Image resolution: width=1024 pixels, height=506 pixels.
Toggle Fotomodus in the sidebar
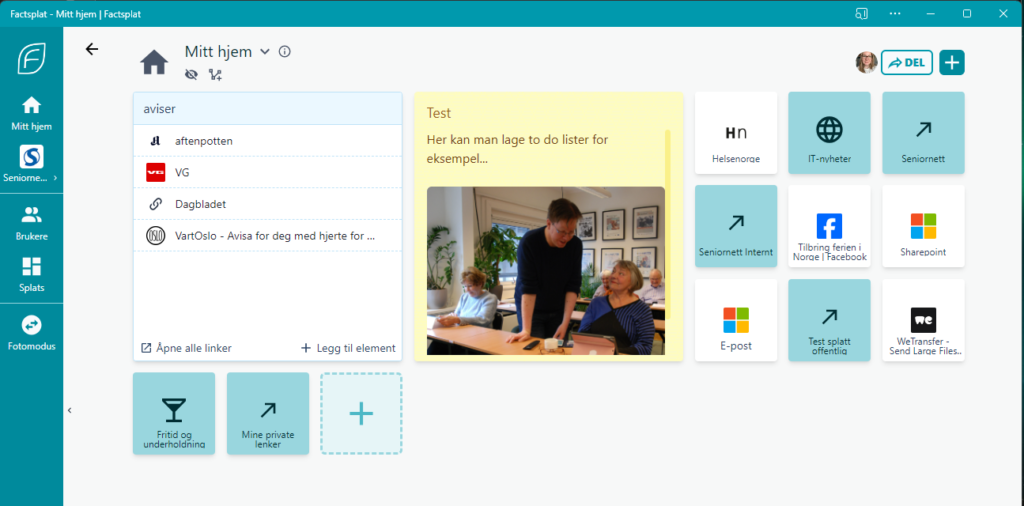coord(31,333)
